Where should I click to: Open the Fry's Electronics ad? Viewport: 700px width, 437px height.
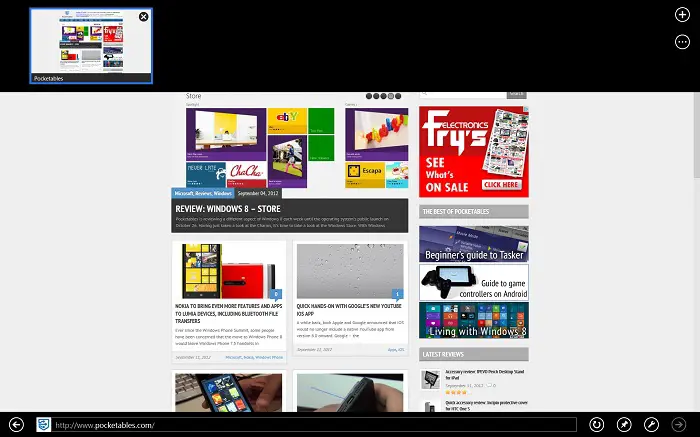[x=474, y=151]
